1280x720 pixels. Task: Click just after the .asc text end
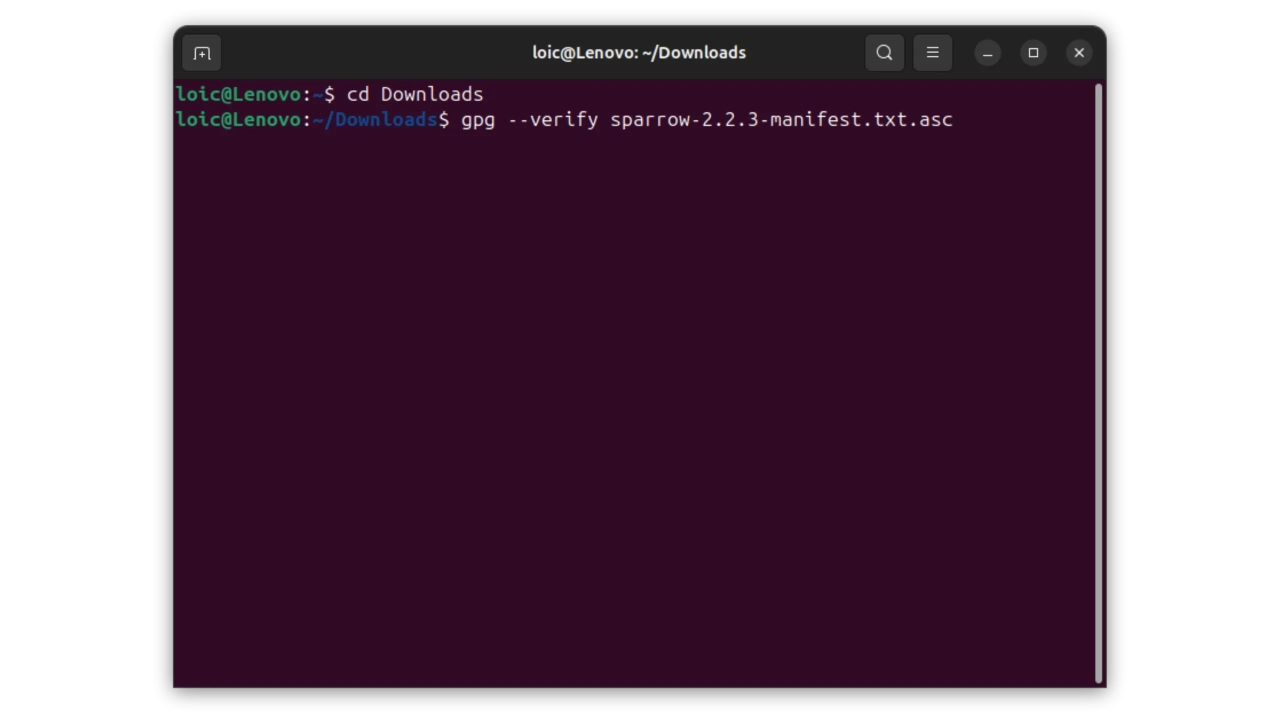pyautogui.click(x=959, y=120)
